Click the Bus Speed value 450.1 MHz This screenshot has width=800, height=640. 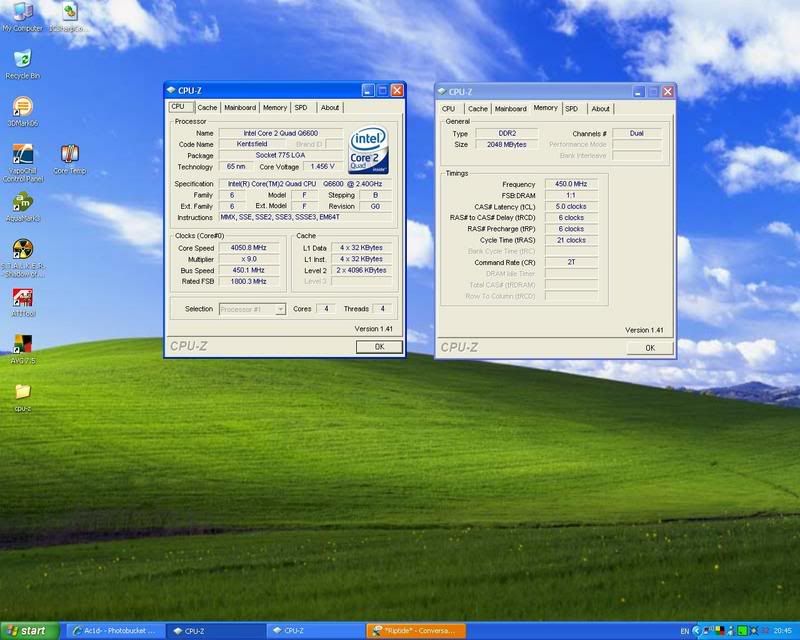tap(248, 270)
